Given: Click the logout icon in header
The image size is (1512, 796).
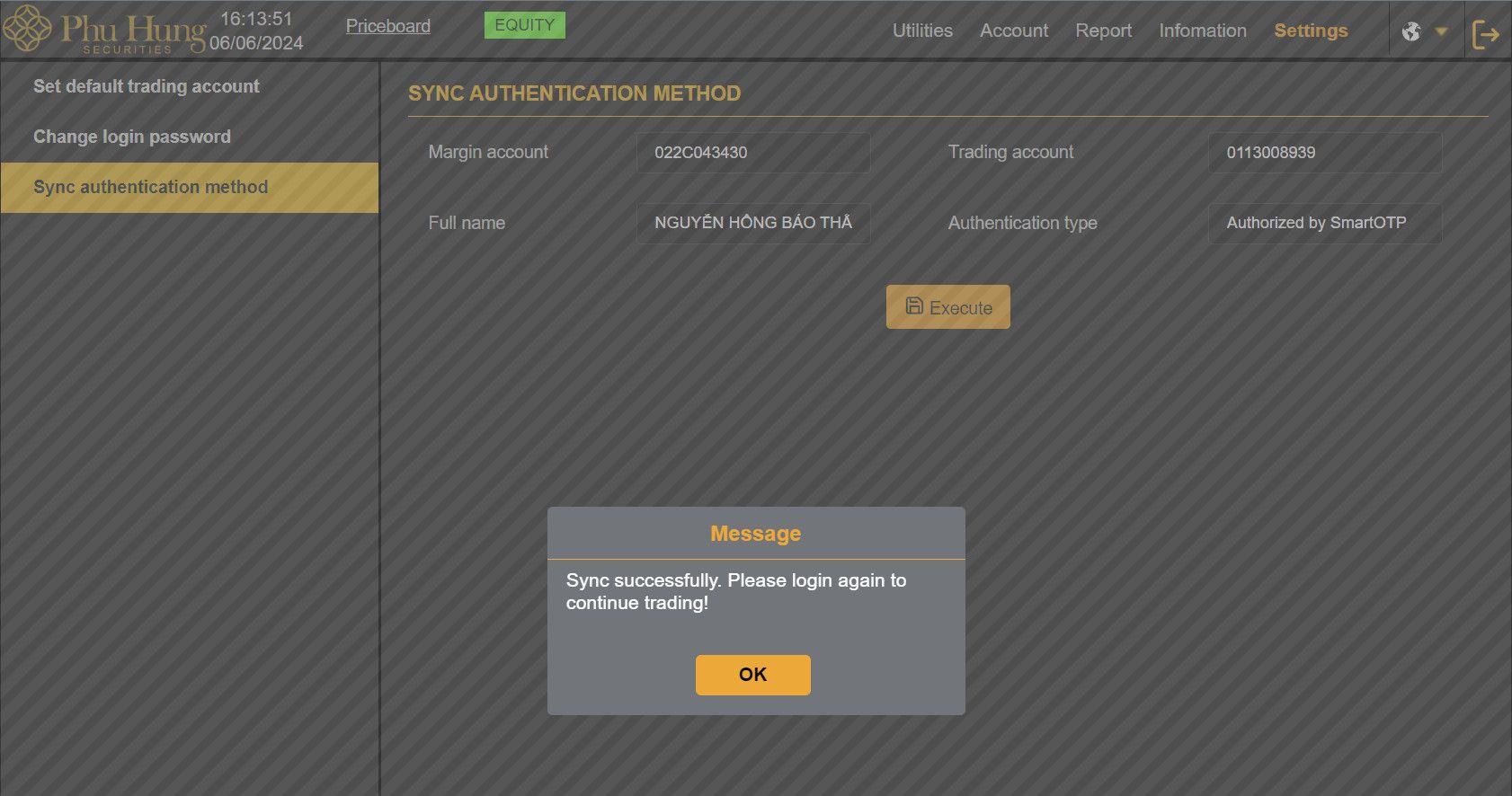Looking at the screenshot, I should [x=1485, y=34].
